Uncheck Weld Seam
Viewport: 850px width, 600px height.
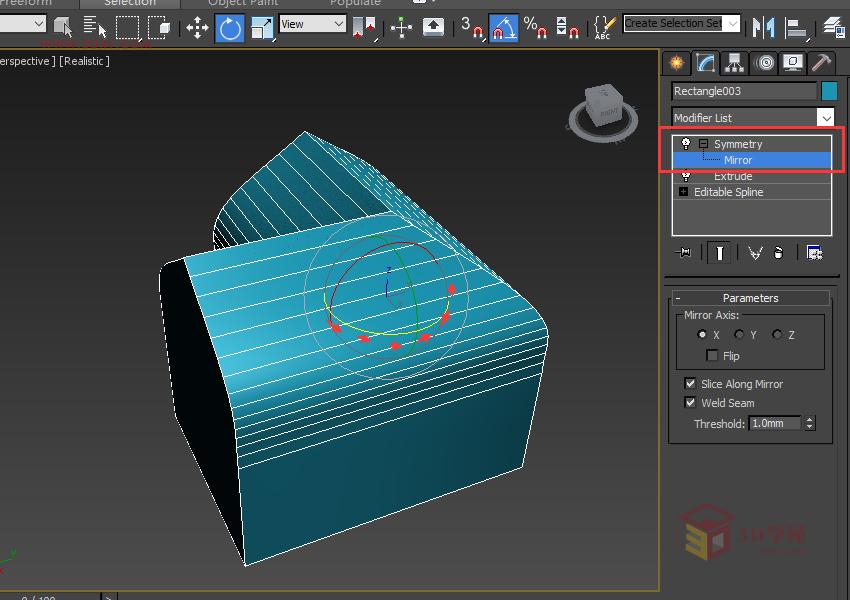point(690,403)
